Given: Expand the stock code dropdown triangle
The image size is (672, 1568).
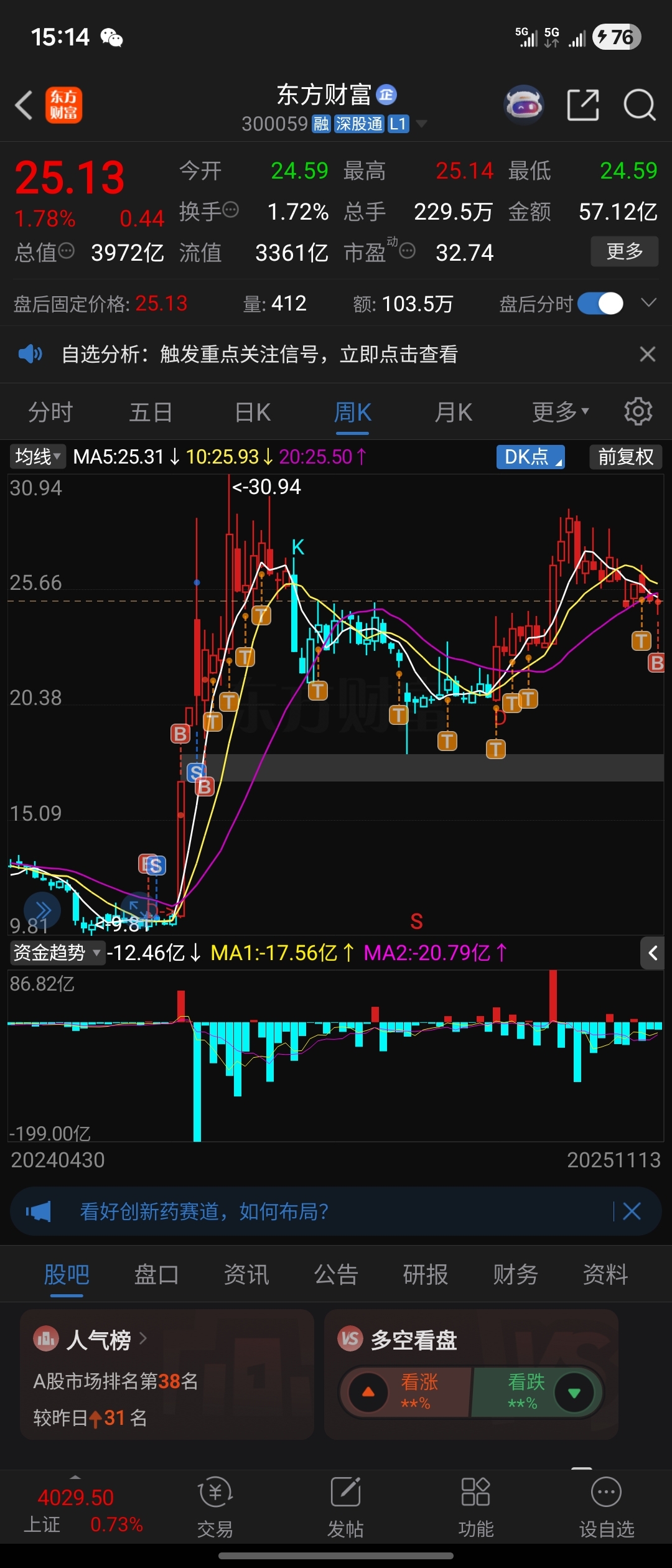Looking at the screenshot, I should (422, 124).
